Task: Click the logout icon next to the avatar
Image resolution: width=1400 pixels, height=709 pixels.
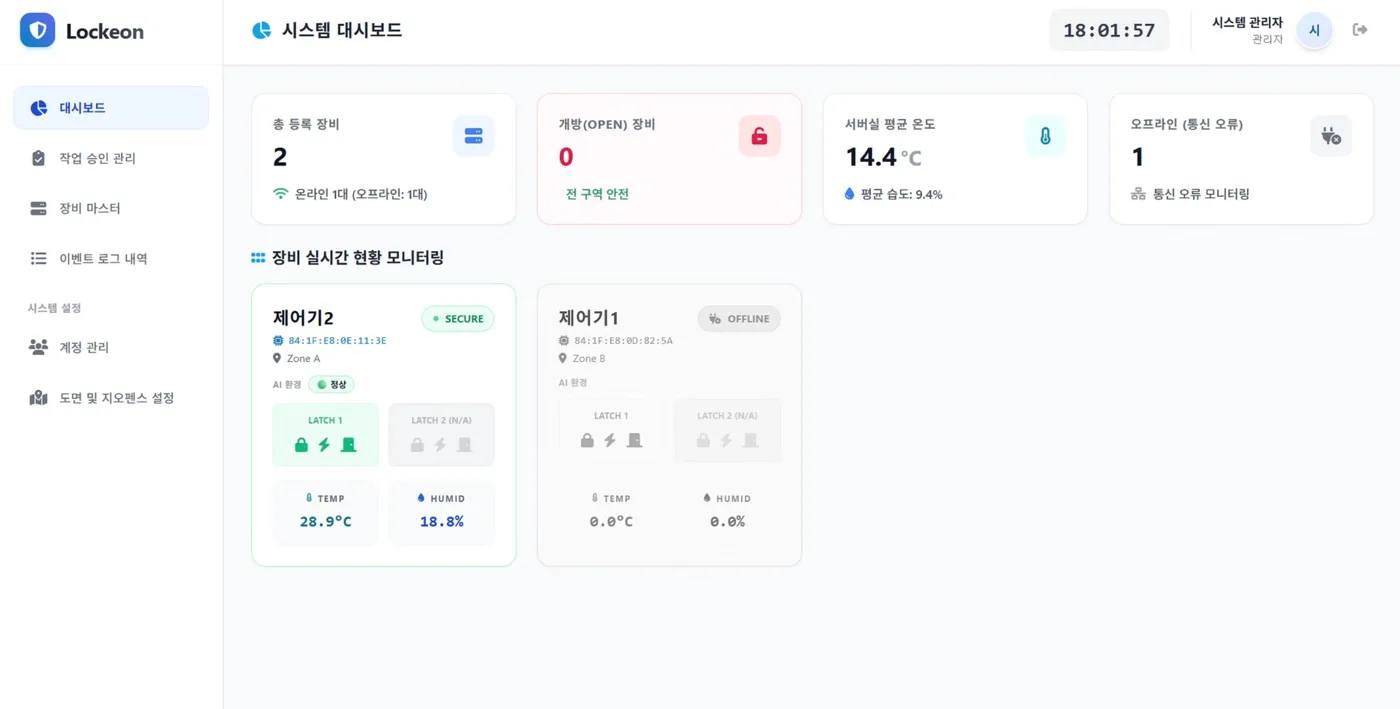Action: click(1360, 30)
